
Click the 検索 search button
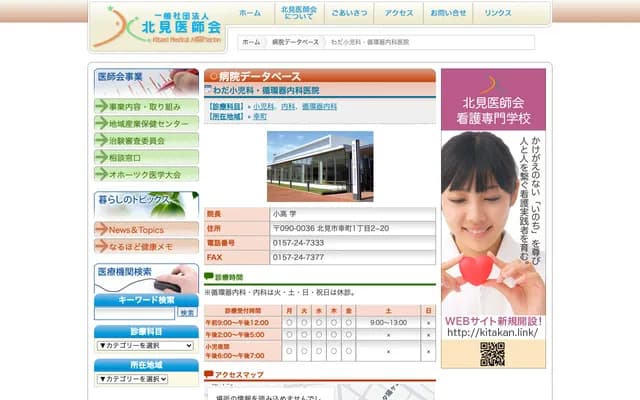[187, 313]
